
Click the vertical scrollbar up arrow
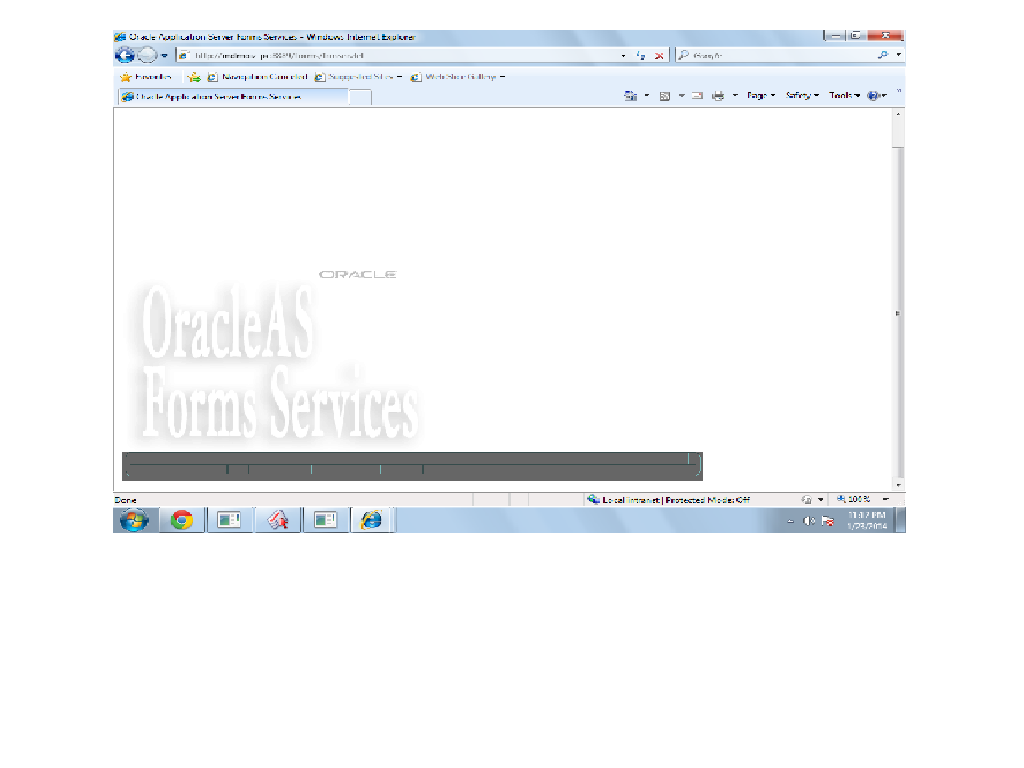pyautogui.click(x=899, y=114)
